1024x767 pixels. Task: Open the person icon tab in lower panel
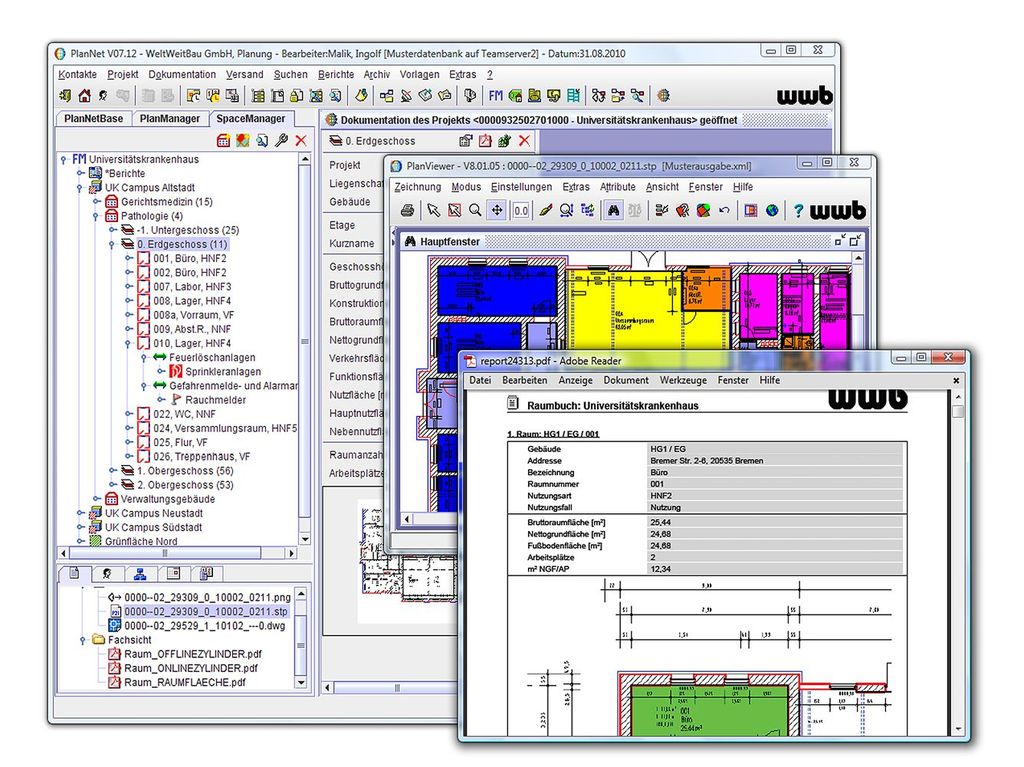click(107, 574)
